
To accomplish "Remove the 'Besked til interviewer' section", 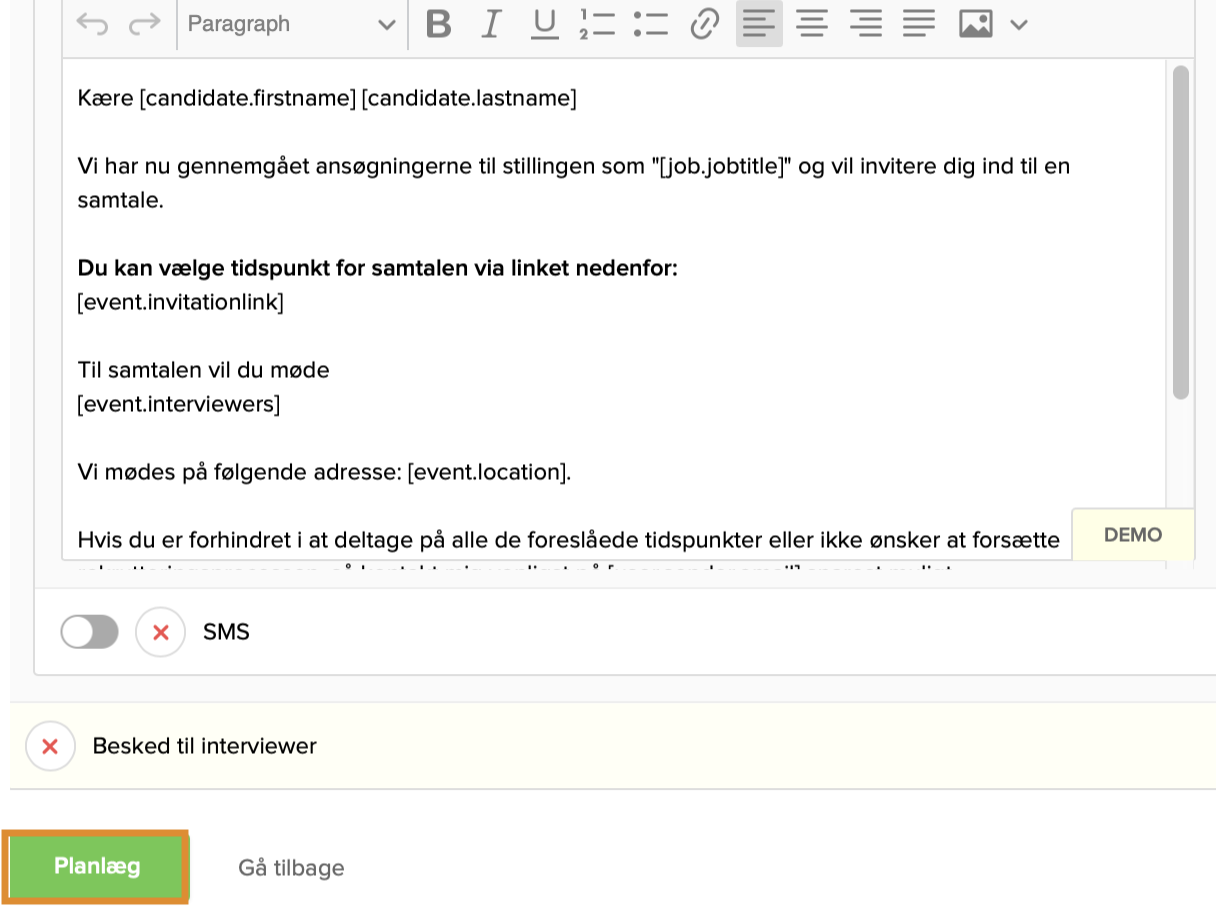I will coord(50,745).
